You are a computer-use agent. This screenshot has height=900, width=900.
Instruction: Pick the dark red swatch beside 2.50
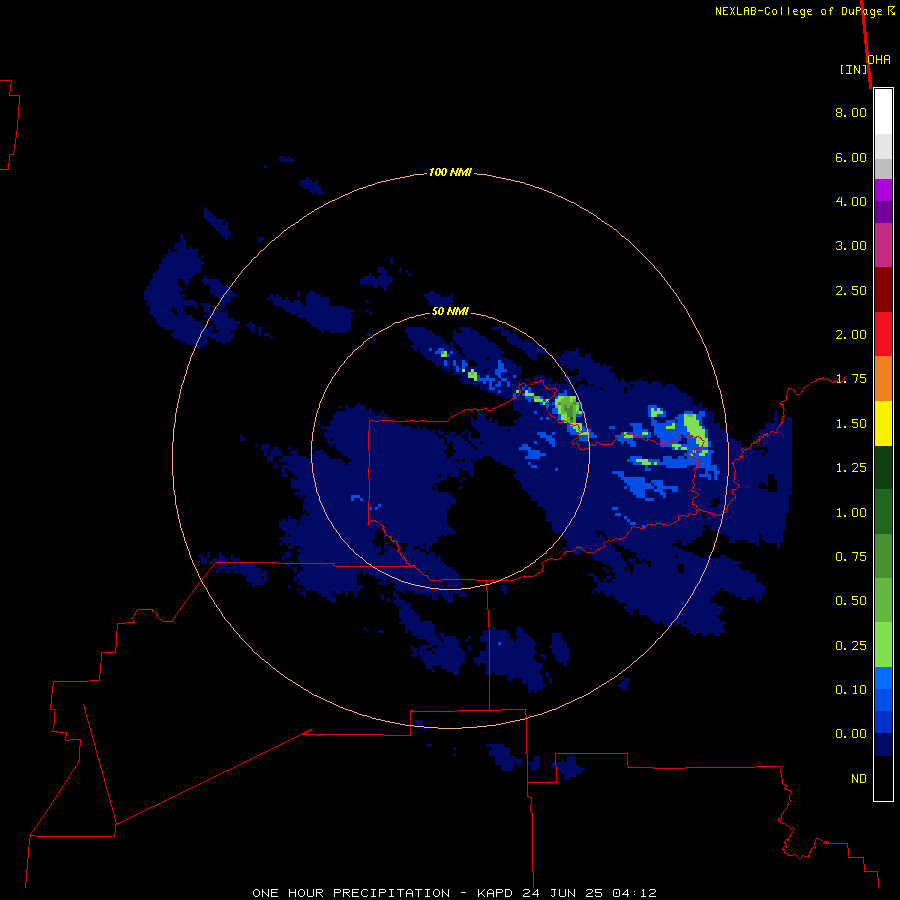[883, 290]
